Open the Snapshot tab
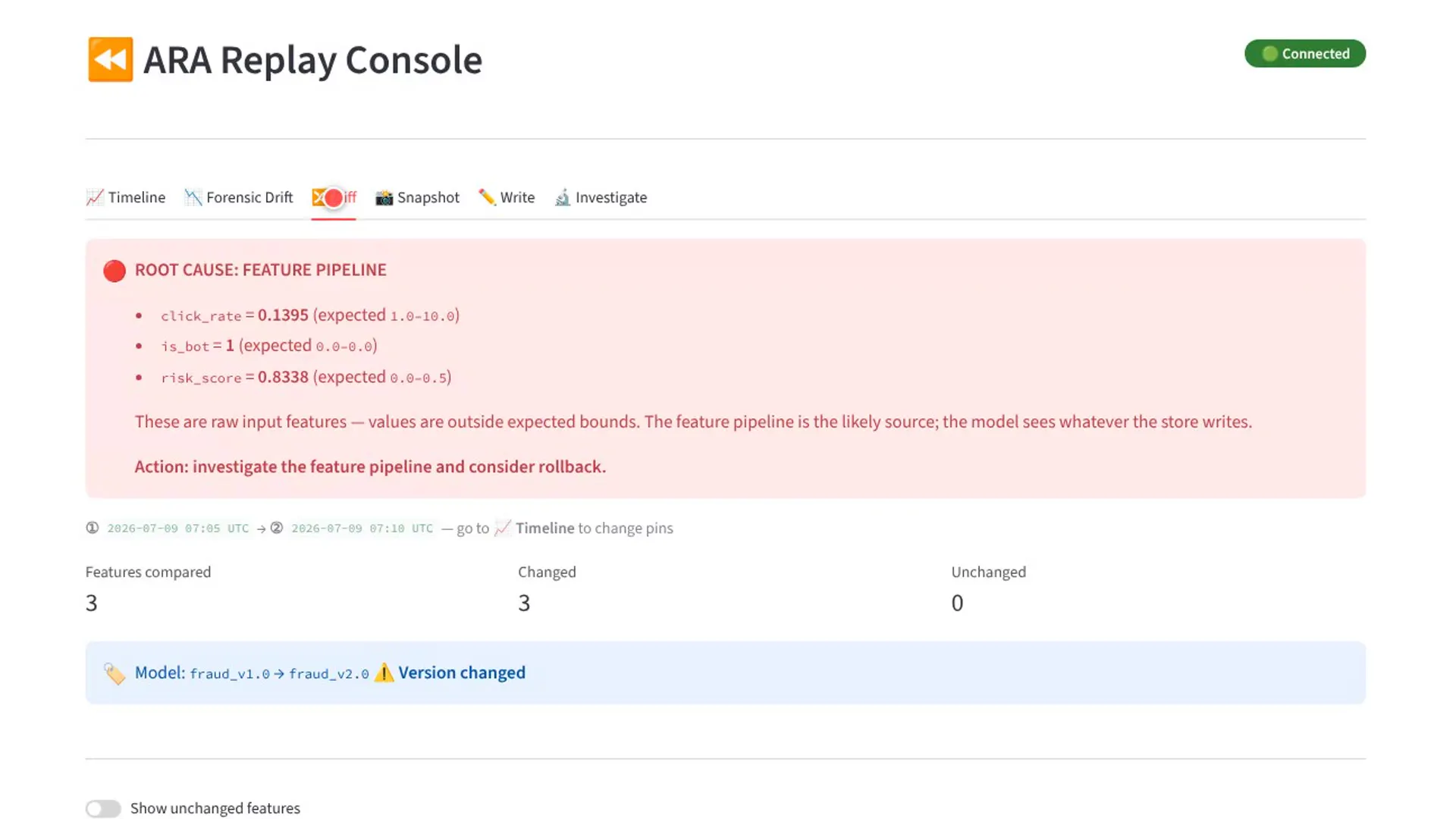Image resolution: width=1456 pixels, height=819 pixels. [417, 197]
